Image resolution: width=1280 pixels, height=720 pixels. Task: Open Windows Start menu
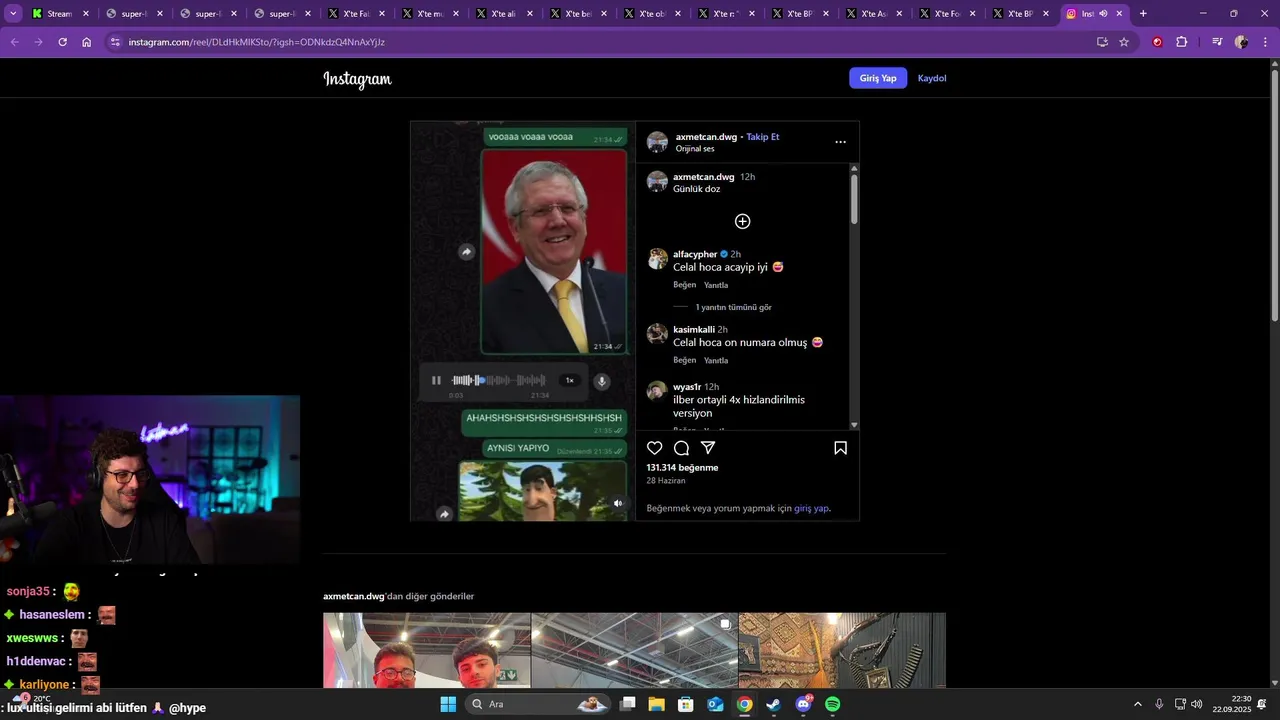(x=448, y=704)
